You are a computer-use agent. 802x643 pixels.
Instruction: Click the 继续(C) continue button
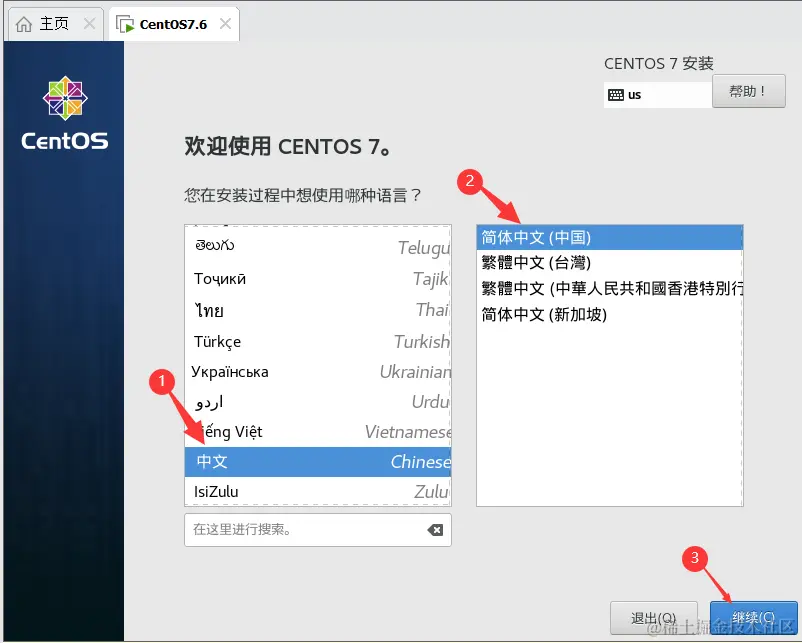click(753, 617)
